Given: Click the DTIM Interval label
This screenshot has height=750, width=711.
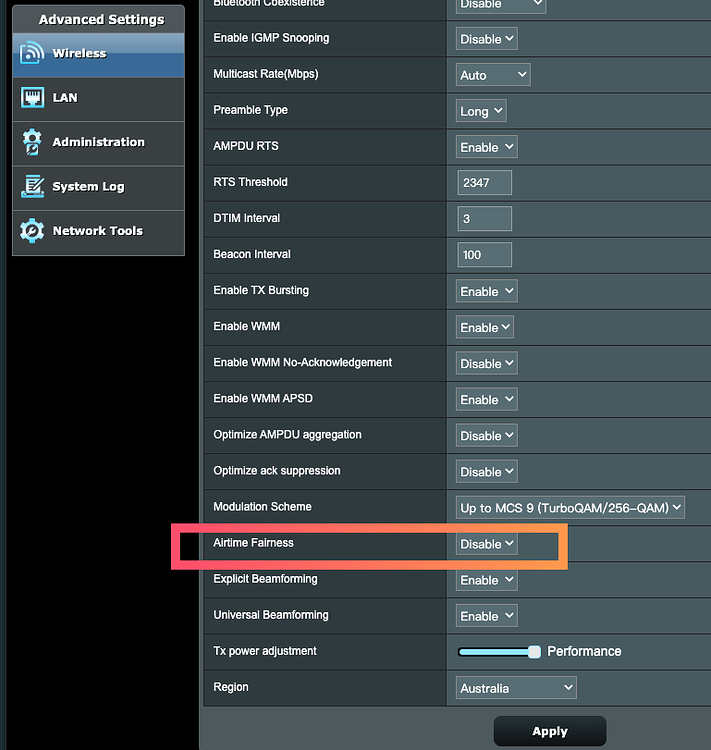Looking at the screenshot, I should pyautogui.click(x=247, y=218).
